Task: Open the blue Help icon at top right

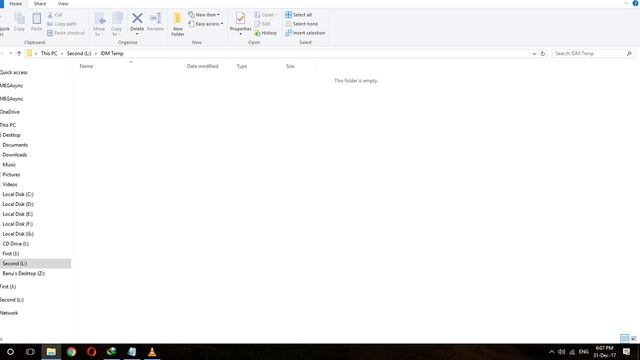Action: [x=636, y=3]
